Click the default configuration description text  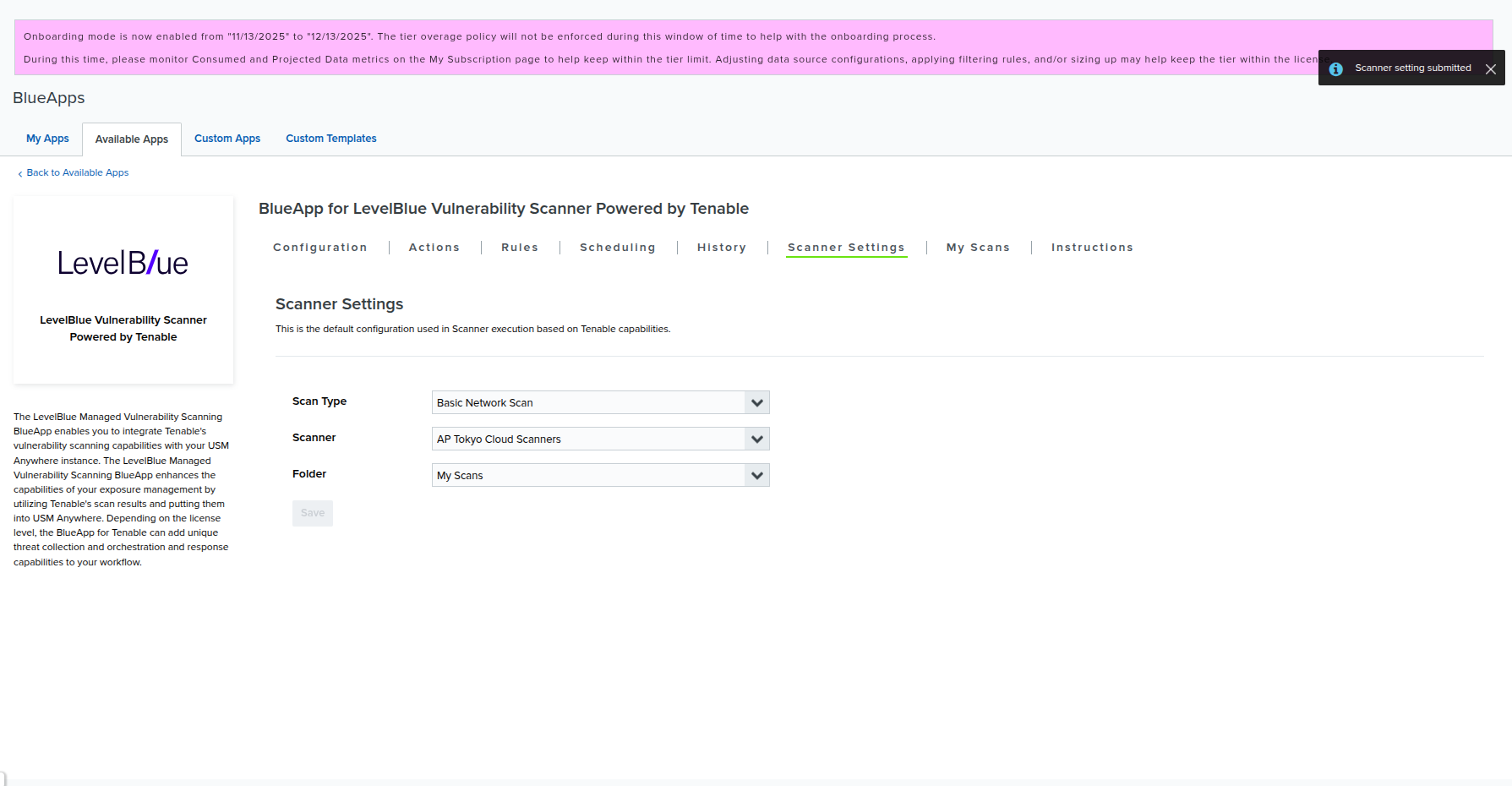pos(473,330)
